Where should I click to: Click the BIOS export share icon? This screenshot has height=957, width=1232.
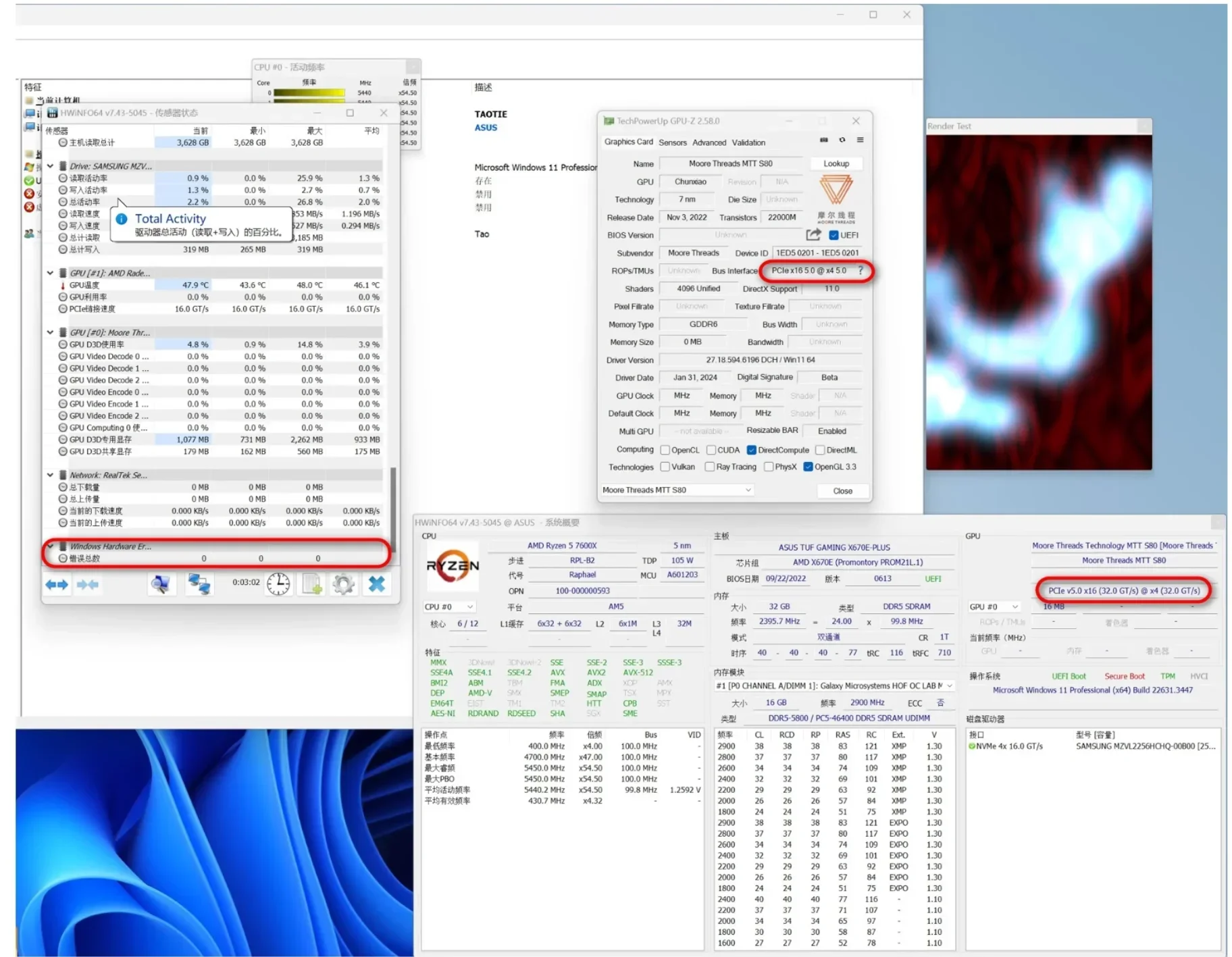813,235
